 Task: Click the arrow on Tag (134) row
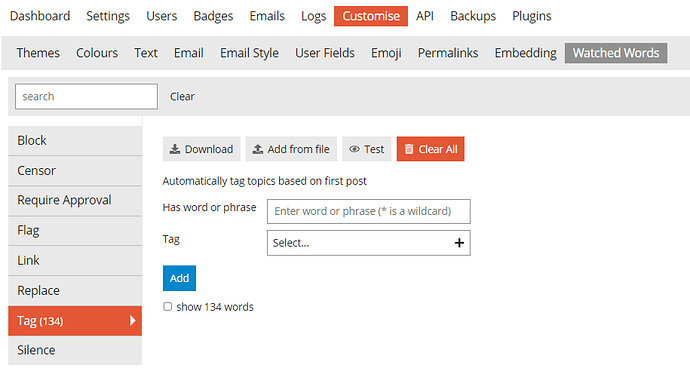pos(132,320)
